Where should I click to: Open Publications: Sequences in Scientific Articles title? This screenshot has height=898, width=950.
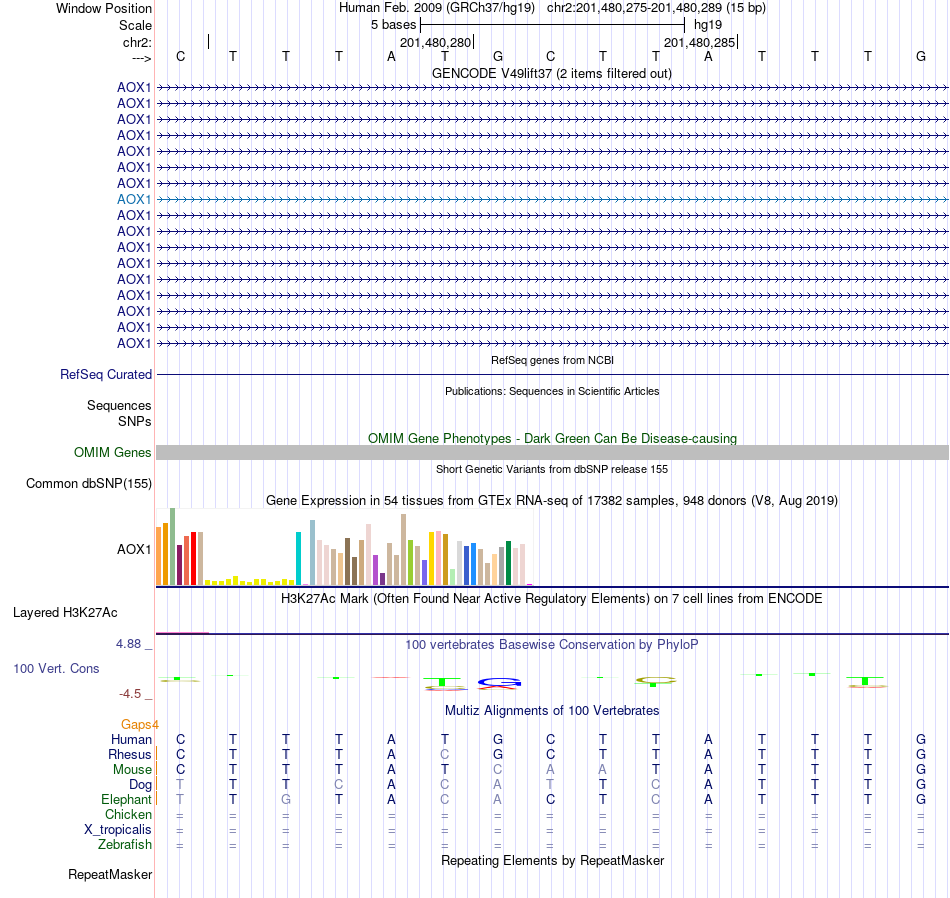coord(552,391)
